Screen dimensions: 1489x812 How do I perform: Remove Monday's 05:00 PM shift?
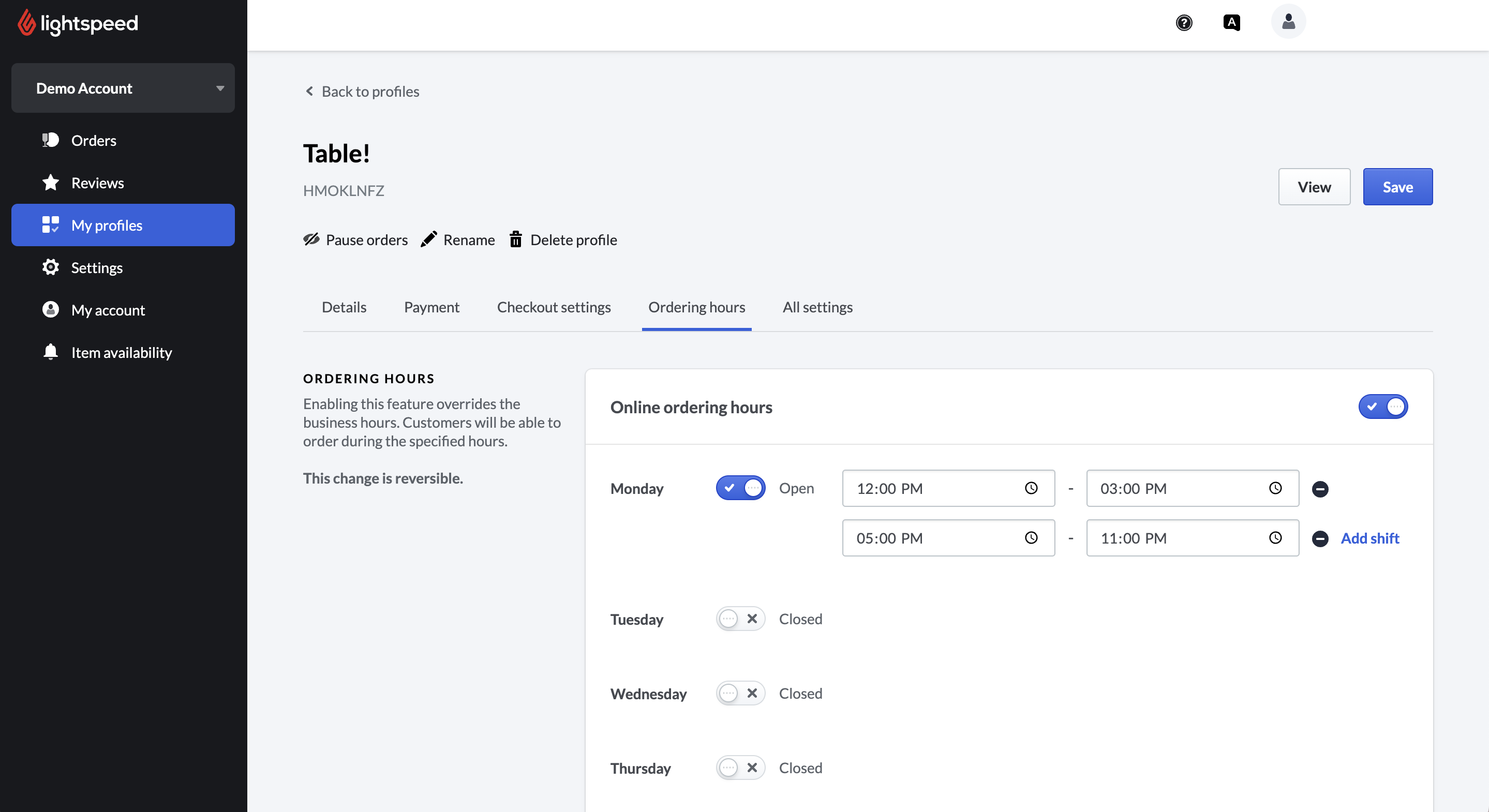point(1320,538)
